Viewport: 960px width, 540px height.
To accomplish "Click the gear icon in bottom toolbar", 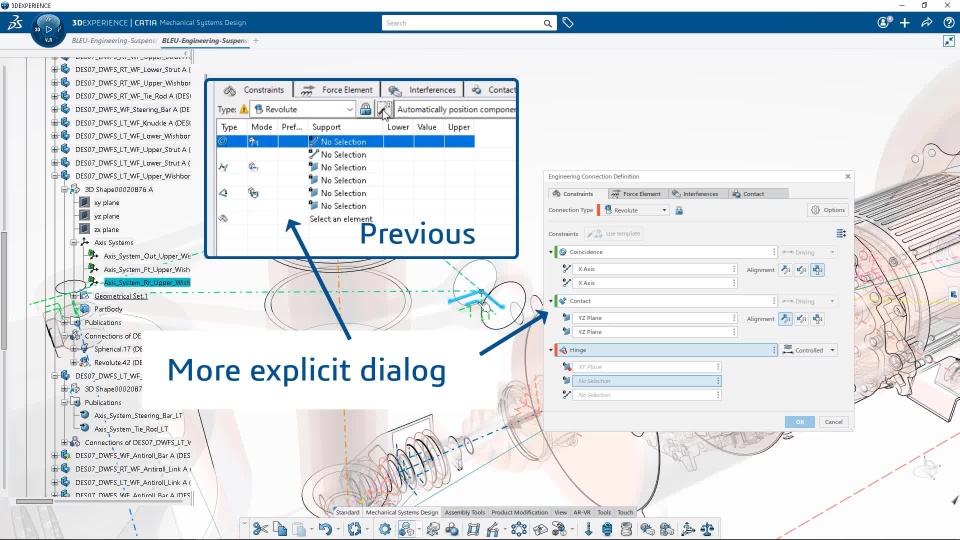I will [384, 529].
